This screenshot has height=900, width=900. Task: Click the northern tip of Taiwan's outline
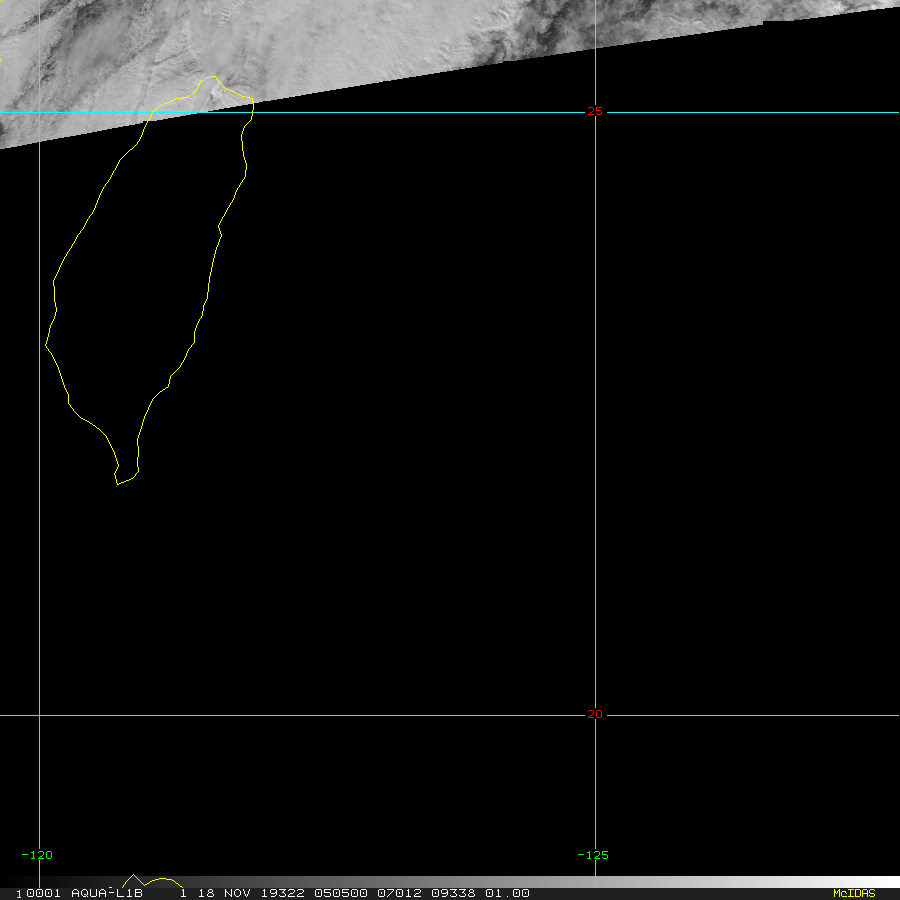[213, 77]
